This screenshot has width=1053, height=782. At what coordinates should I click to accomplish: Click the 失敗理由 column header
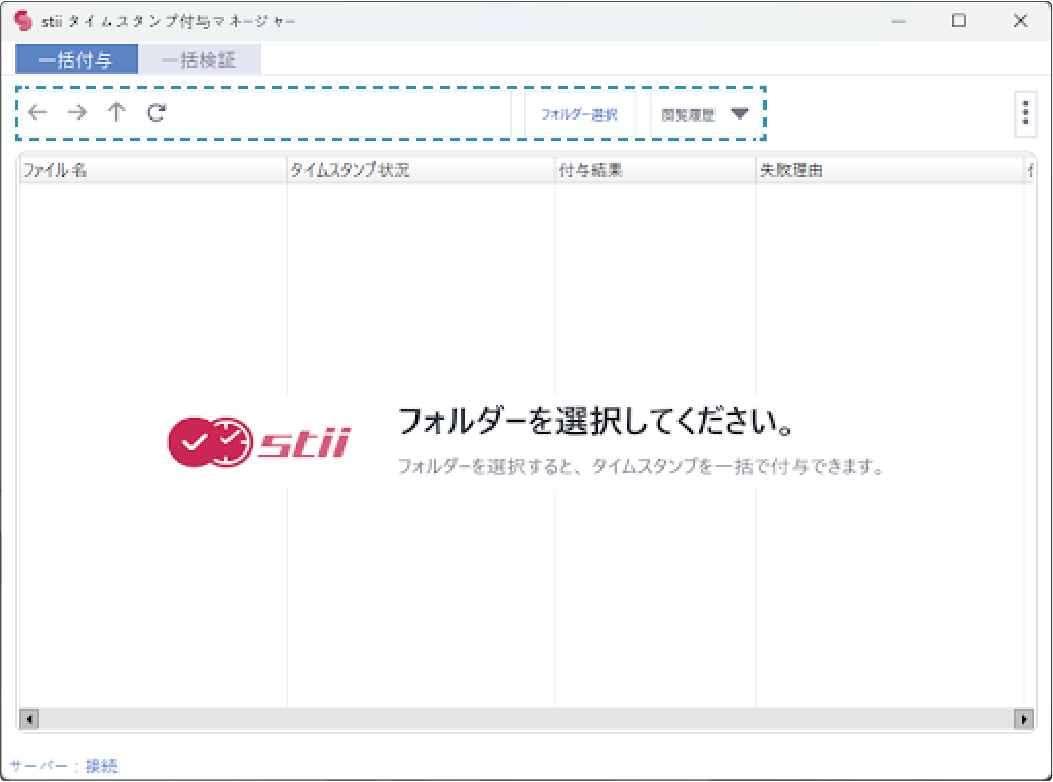(888, 171)
